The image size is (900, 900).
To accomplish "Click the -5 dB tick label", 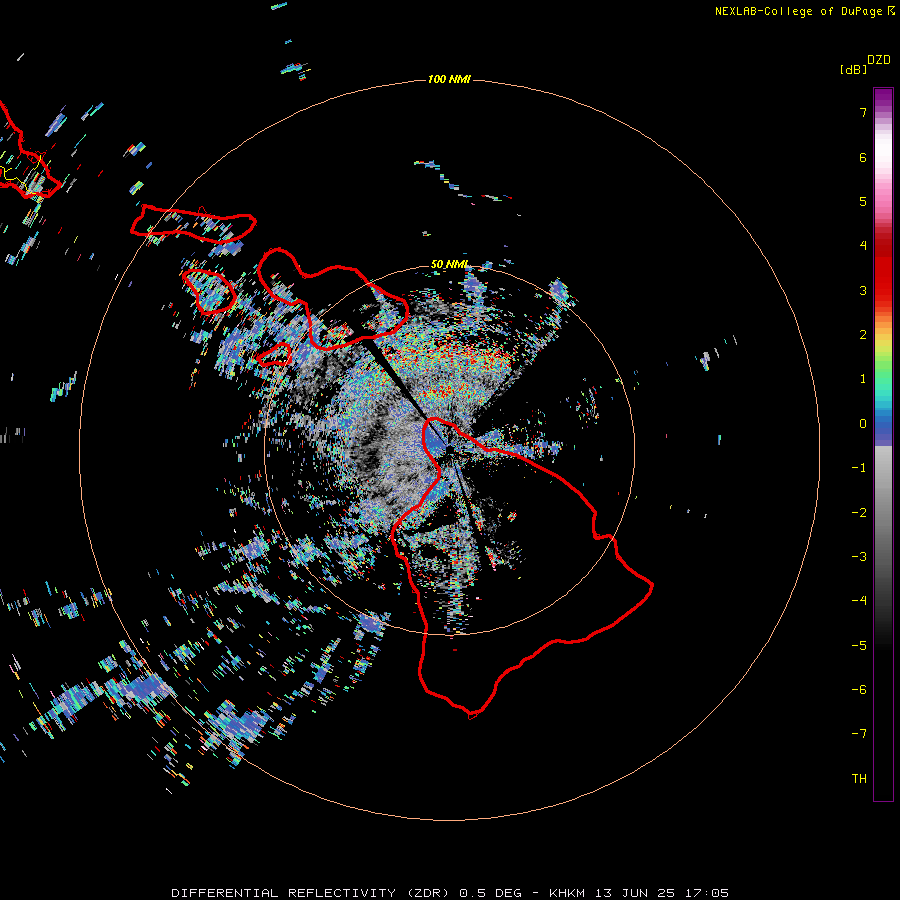I will pyautogui.click(x=859, y=646).
